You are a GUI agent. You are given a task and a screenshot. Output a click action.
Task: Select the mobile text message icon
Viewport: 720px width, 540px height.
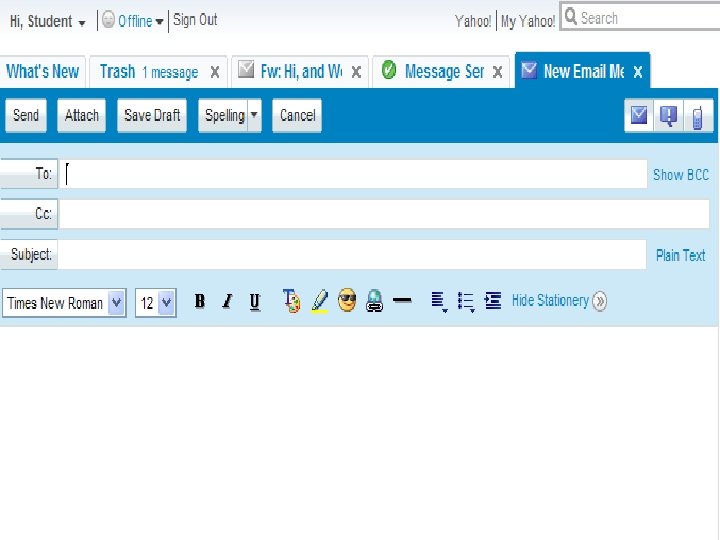pyautogui.click(x=698, y=116)
